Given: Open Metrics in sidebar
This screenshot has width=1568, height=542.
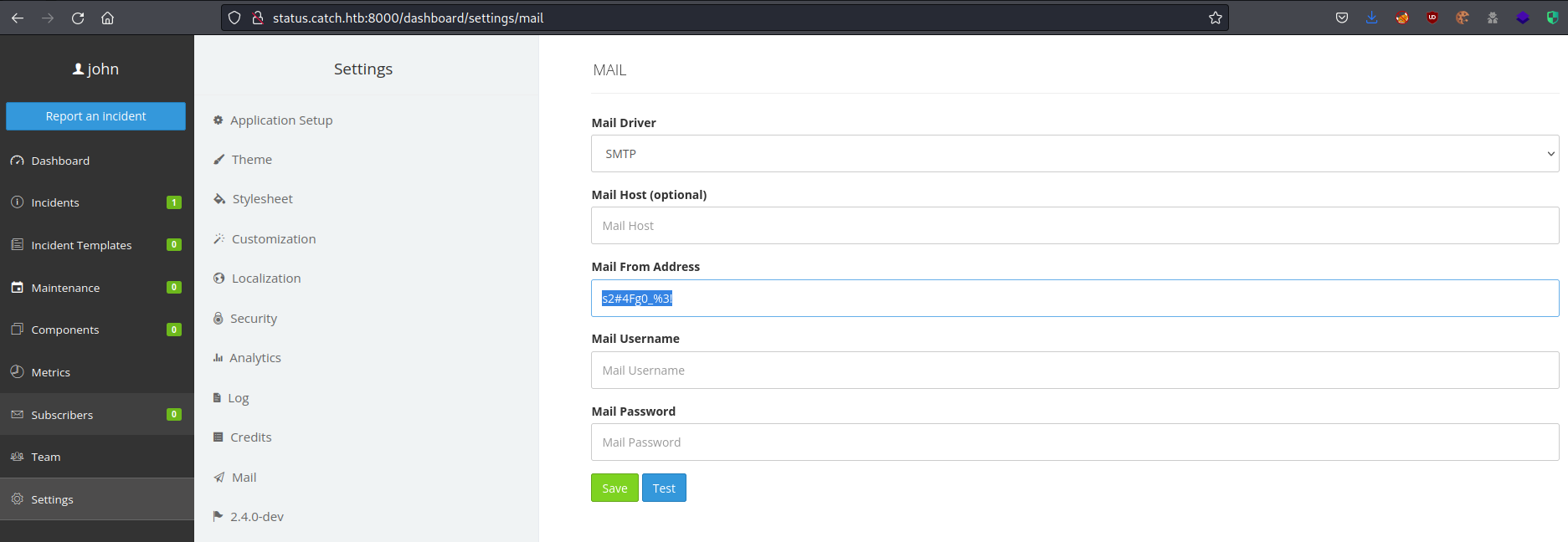Looking at the screenshot, I should (x=97, y=372).
